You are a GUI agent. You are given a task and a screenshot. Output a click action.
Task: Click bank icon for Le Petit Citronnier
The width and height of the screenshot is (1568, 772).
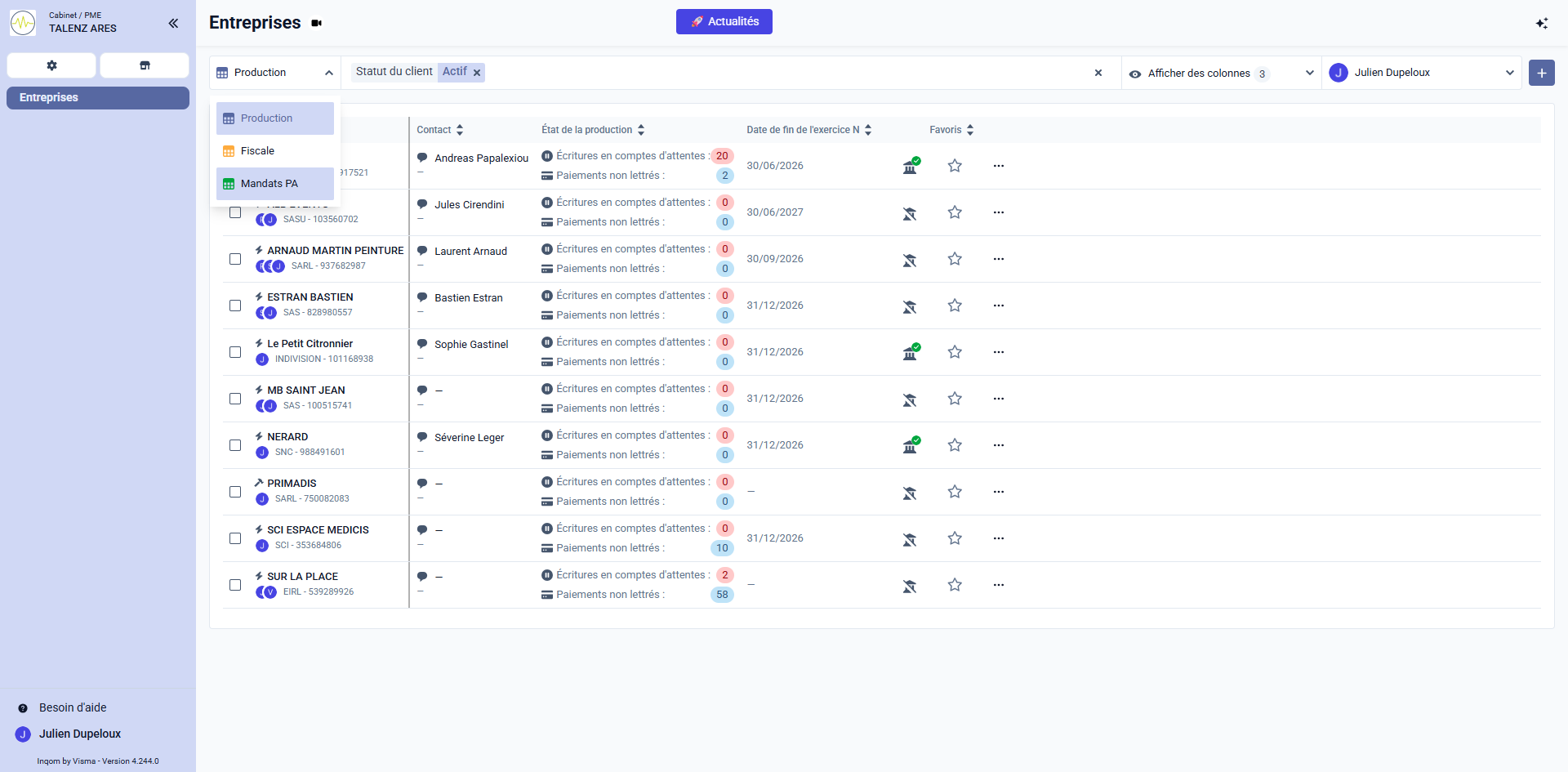click(910, 352)
